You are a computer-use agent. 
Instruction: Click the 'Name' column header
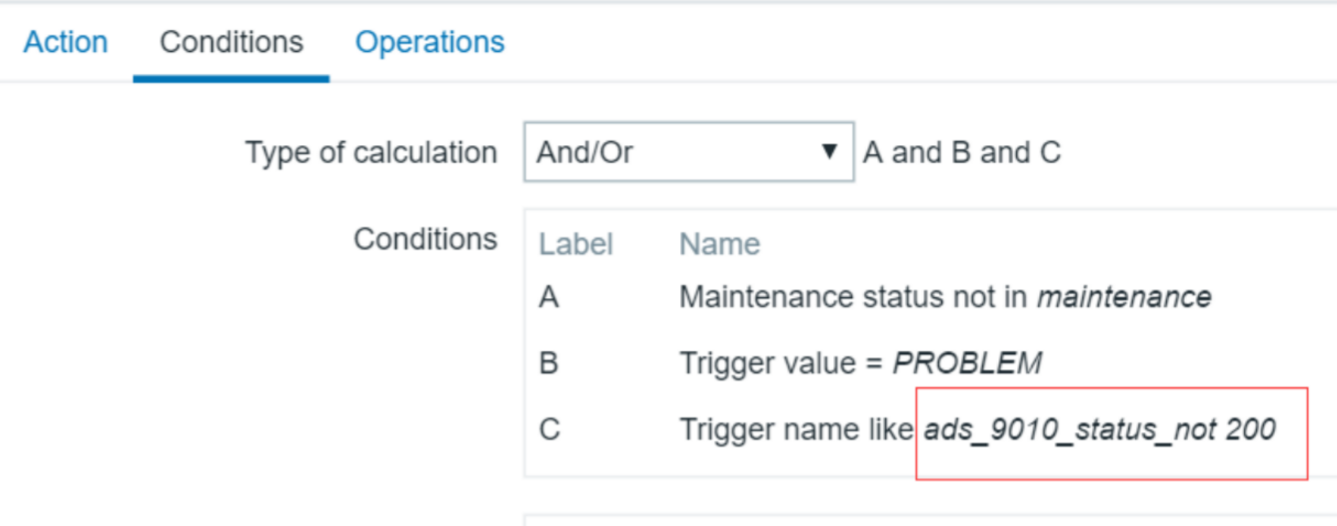[x=719, y=244]
